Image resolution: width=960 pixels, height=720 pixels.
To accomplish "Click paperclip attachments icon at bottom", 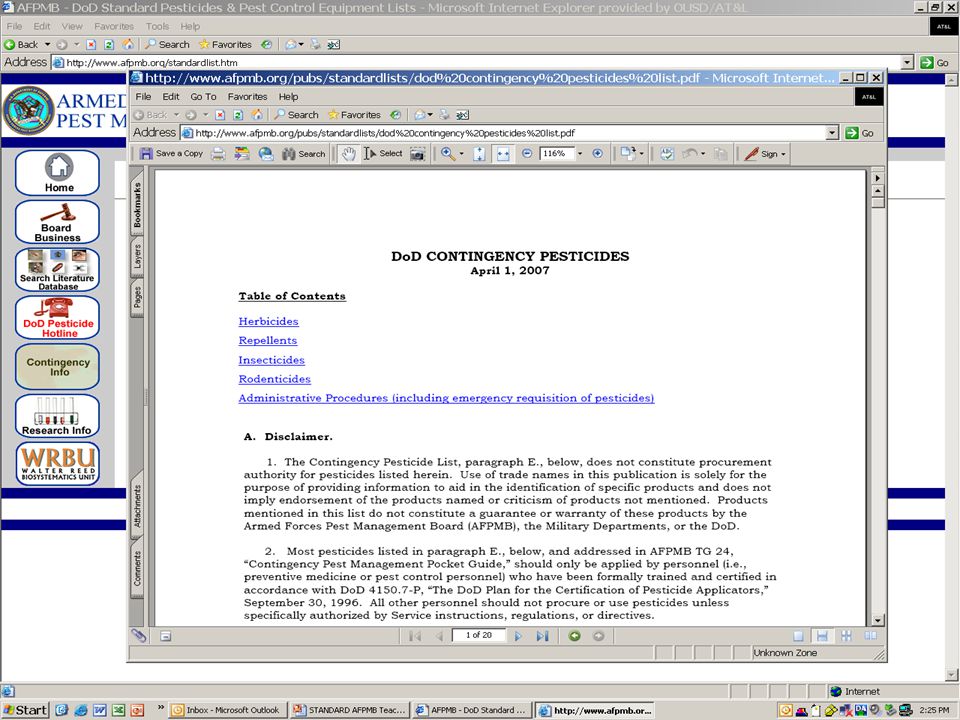I will (x=139, y=636).
